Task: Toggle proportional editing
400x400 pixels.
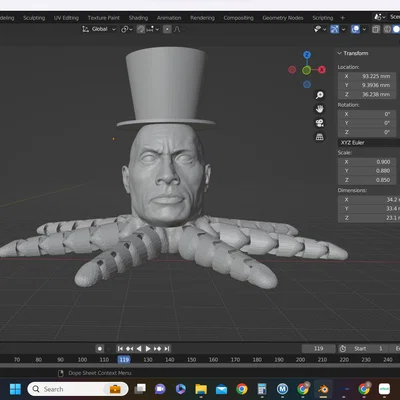Action: 167,29
